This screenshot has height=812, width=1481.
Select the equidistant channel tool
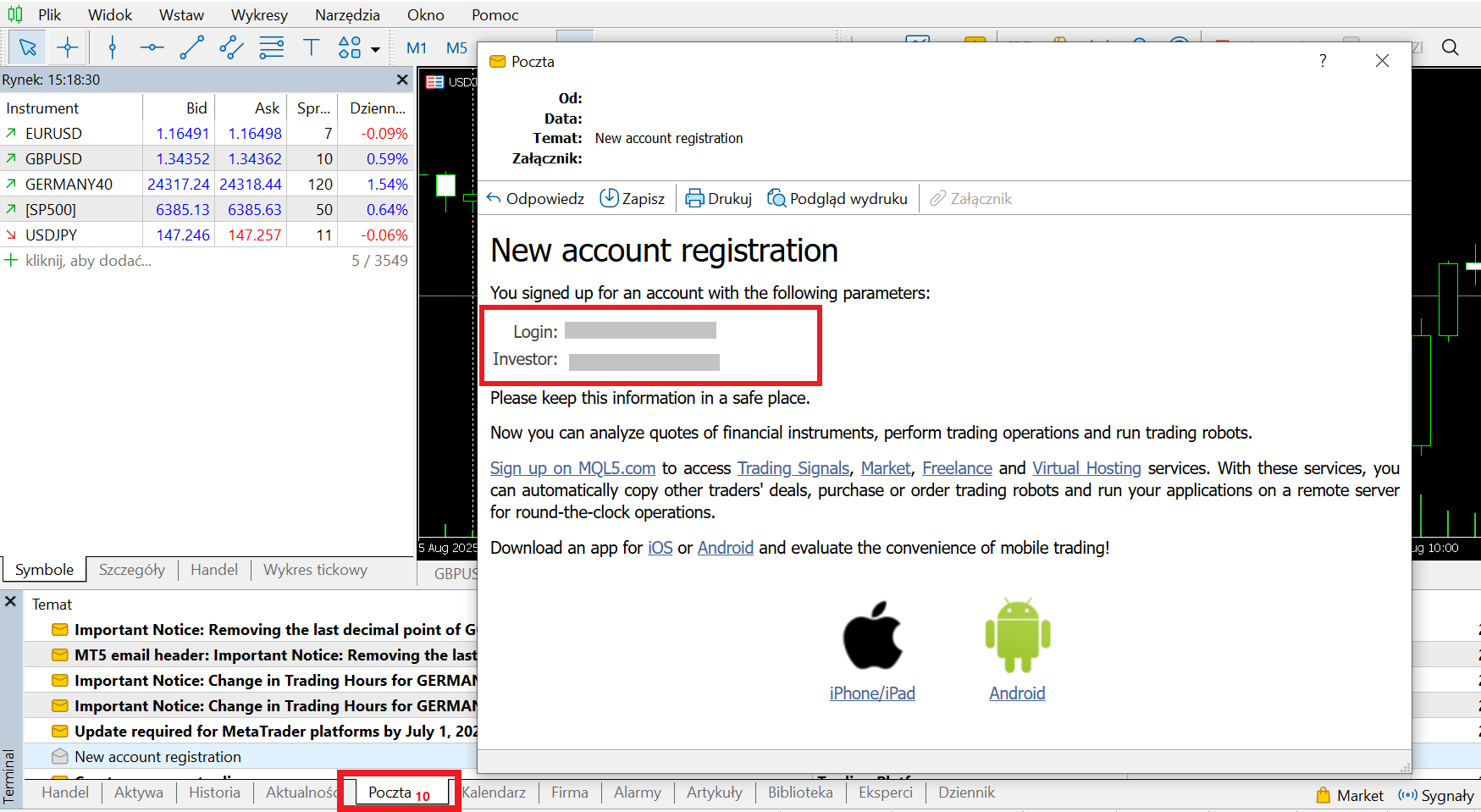231,47
